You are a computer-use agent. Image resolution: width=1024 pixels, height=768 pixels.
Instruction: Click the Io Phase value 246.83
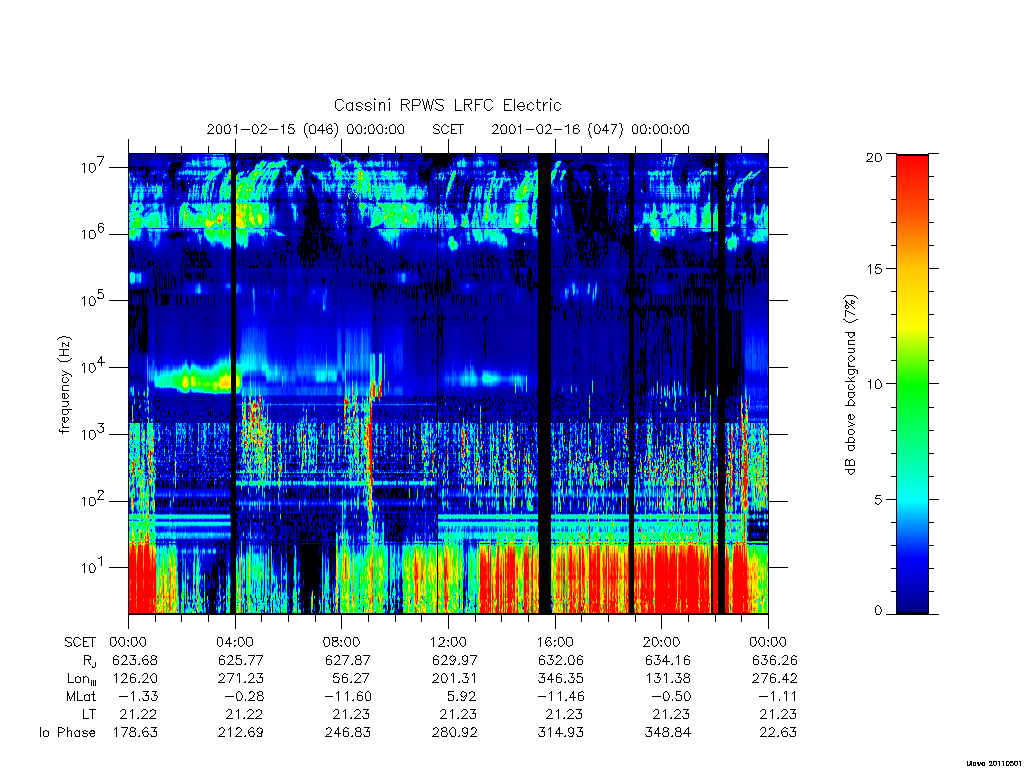coord(347,733)
